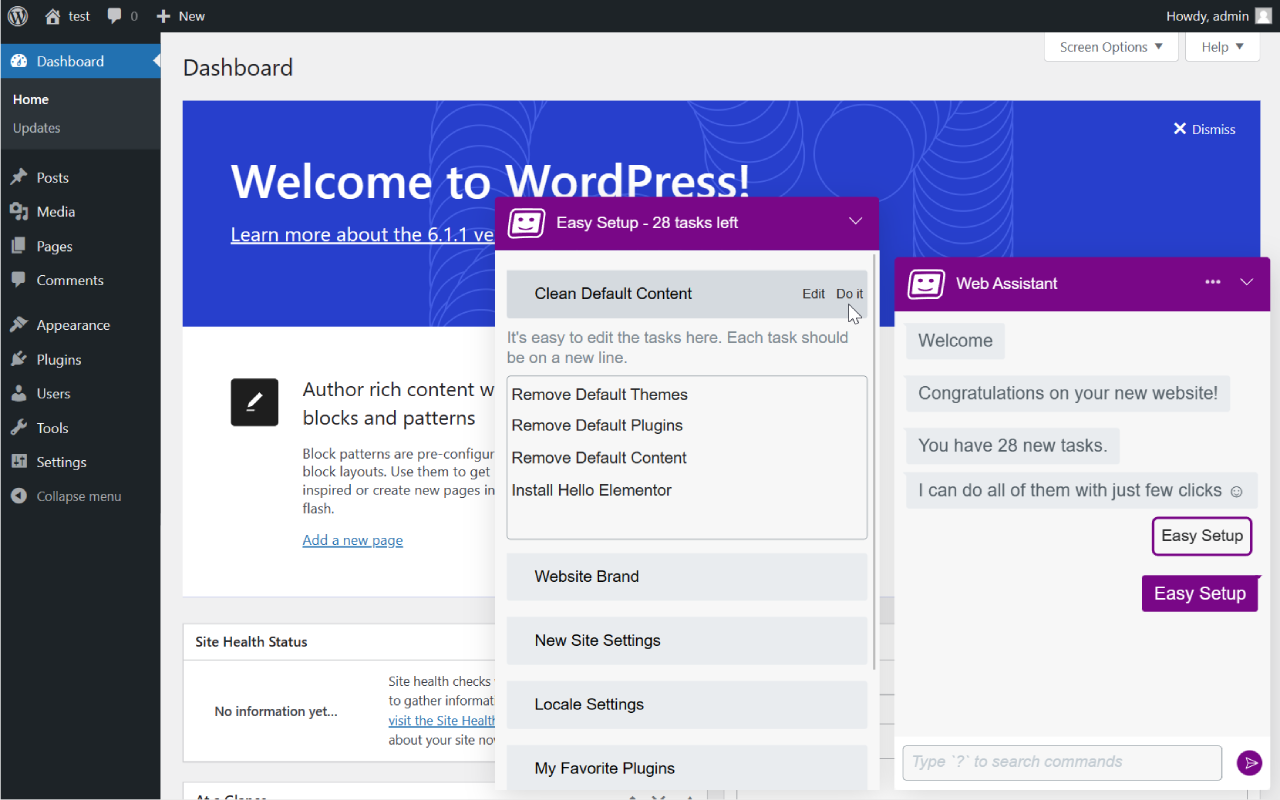Dismiss the welcome panel
This screenshot has width=1280, height=800.
[1204, 129]
